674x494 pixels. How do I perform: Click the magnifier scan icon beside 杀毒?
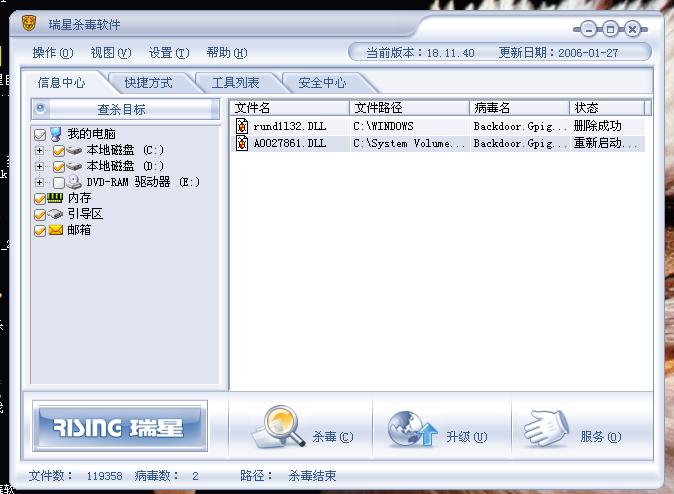tap(280, 426)
